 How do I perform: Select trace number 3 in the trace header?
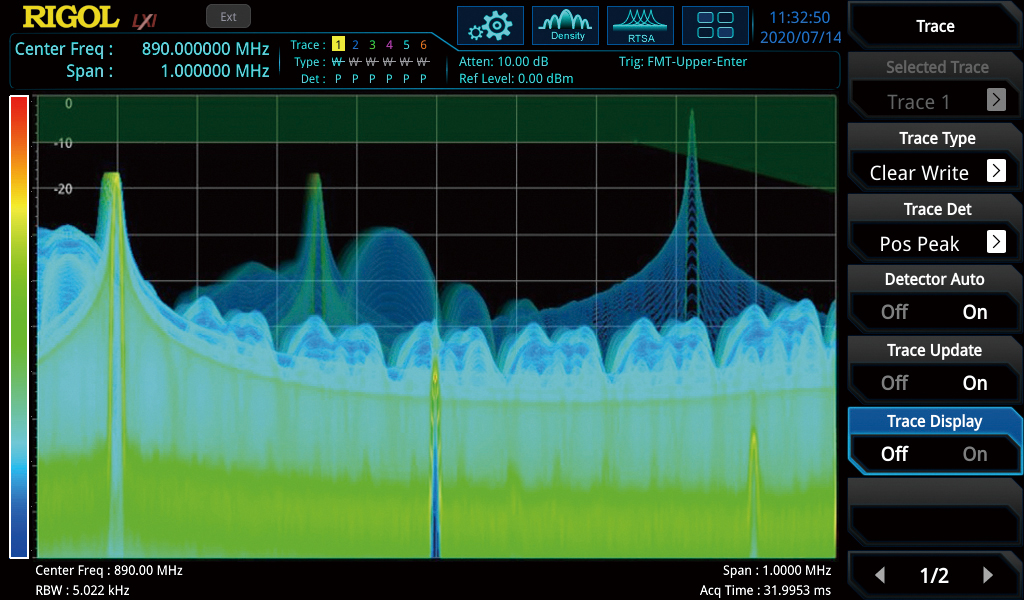(373, 45)
